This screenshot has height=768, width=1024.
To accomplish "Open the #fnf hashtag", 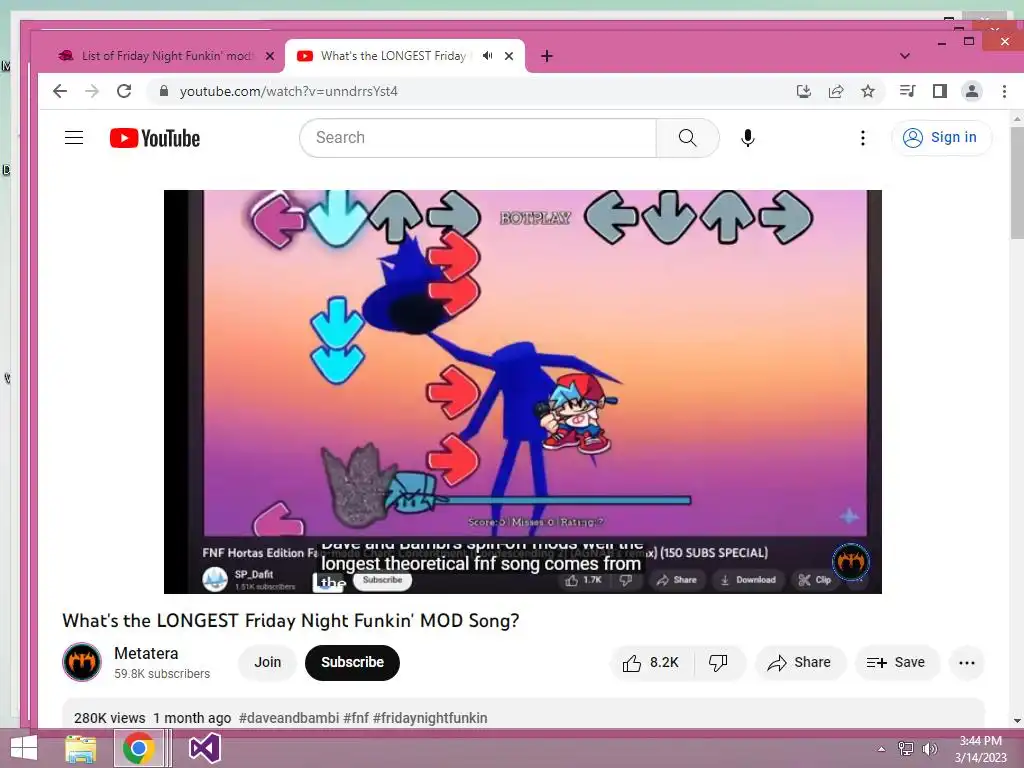I will pos(356,718).
